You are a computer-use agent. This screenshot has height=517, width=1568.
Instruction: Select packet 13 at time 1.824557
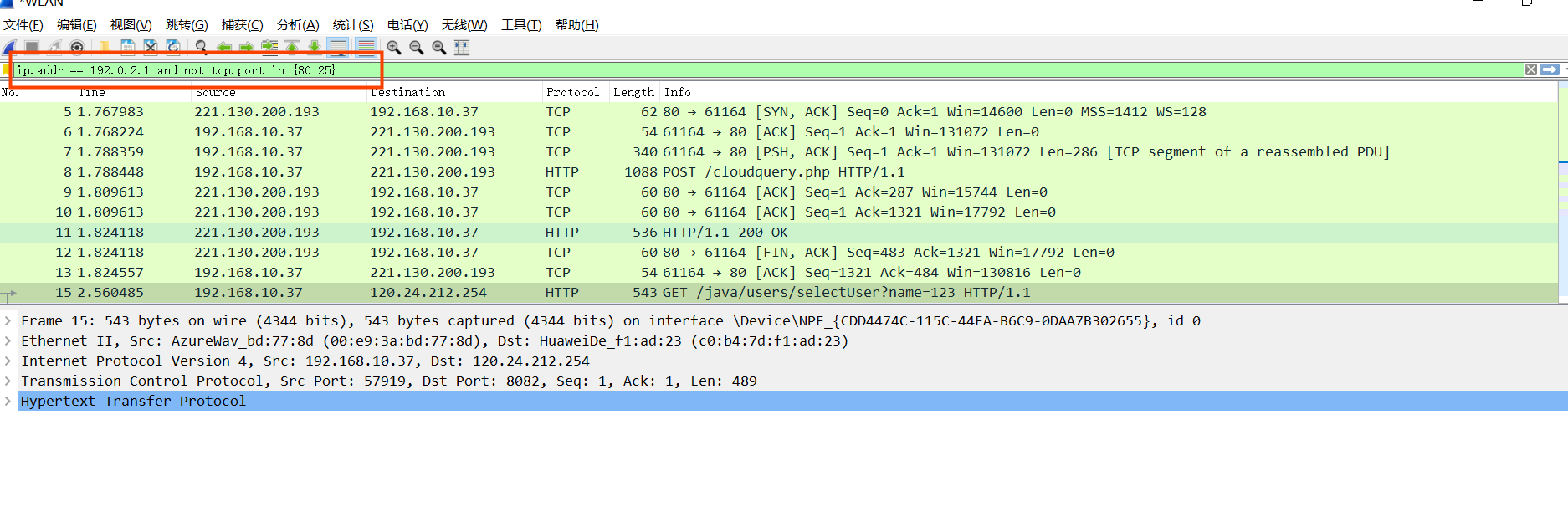pos(779,272)
